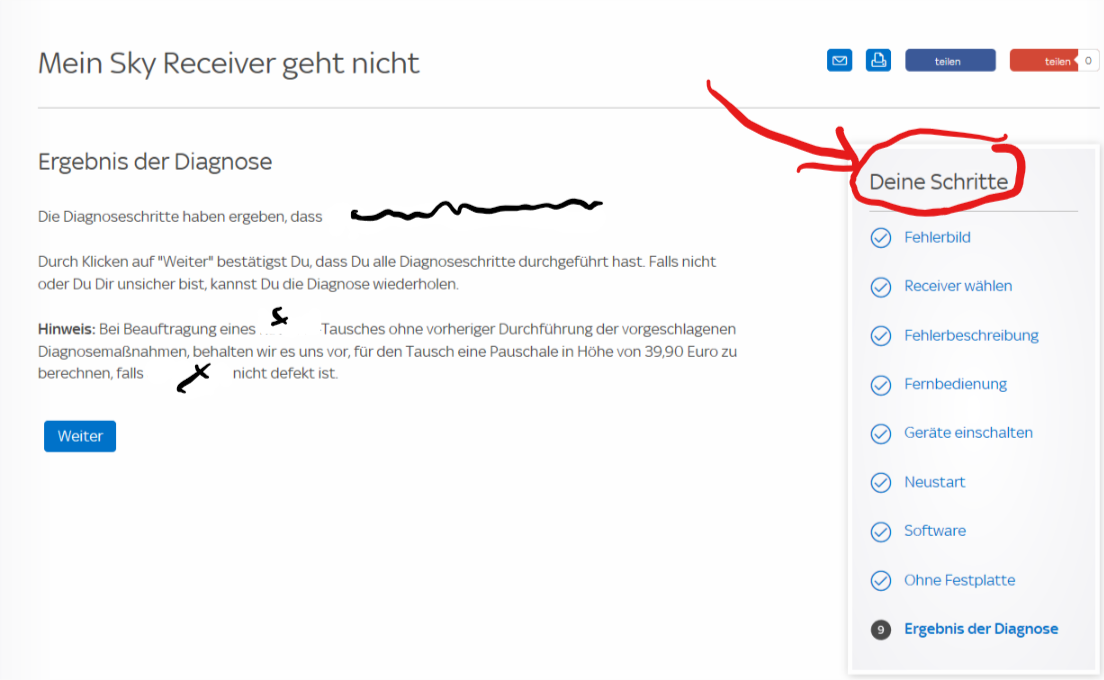Click the red teilen share button
1104x680 pixels.
click(1043, 61)
